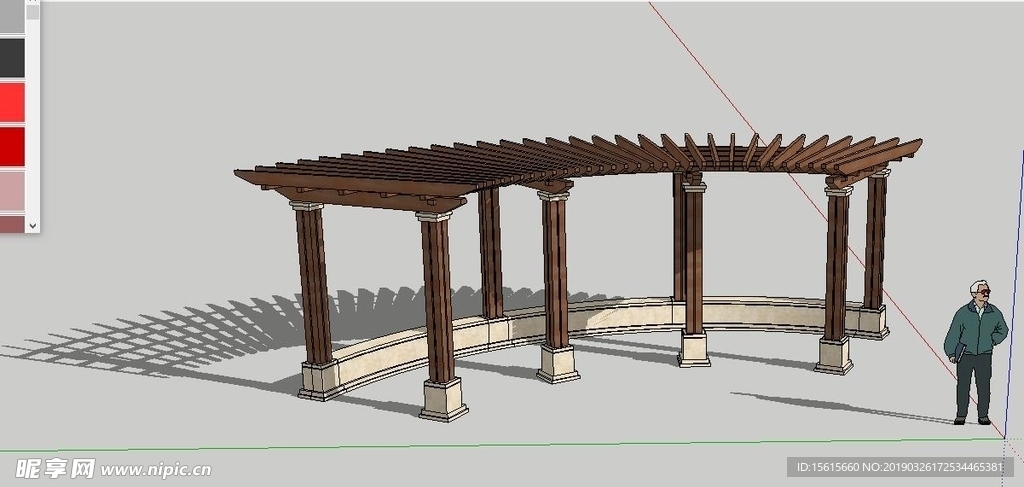Screen dimensions: 1024x487
Task: Select the human scale figure
Action: 974,350
